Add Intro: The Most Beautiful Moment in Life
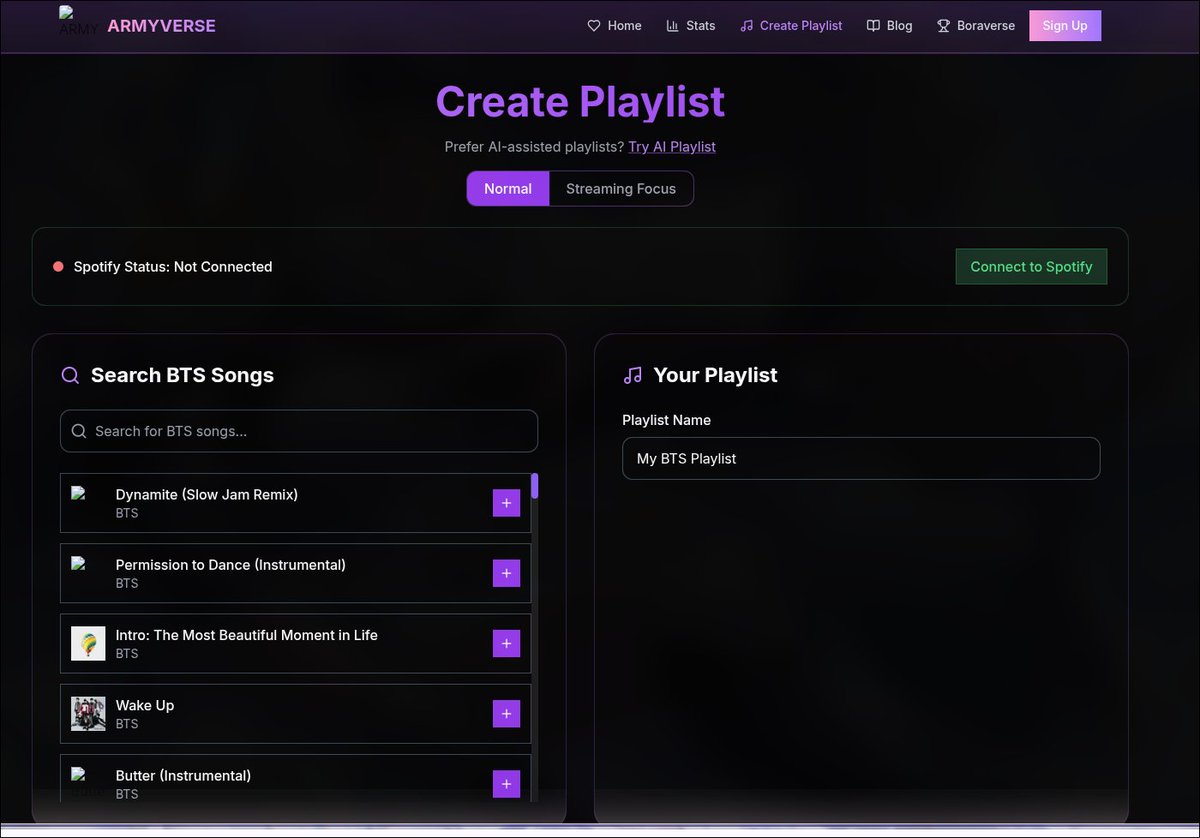Viewport: 1200px width, 838px height. 506,643
